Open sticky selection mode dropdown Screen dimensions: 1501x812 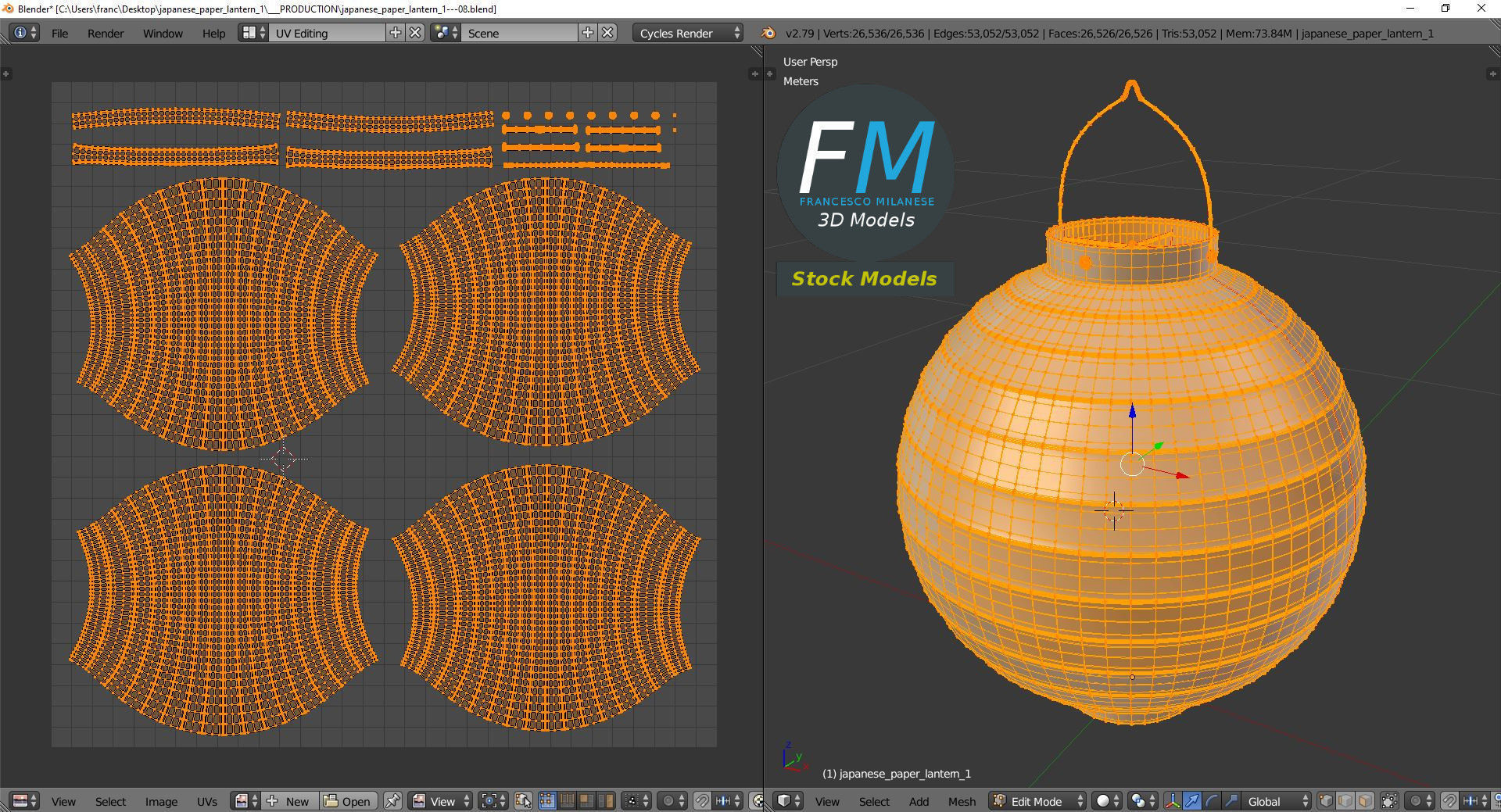(636, 801)
